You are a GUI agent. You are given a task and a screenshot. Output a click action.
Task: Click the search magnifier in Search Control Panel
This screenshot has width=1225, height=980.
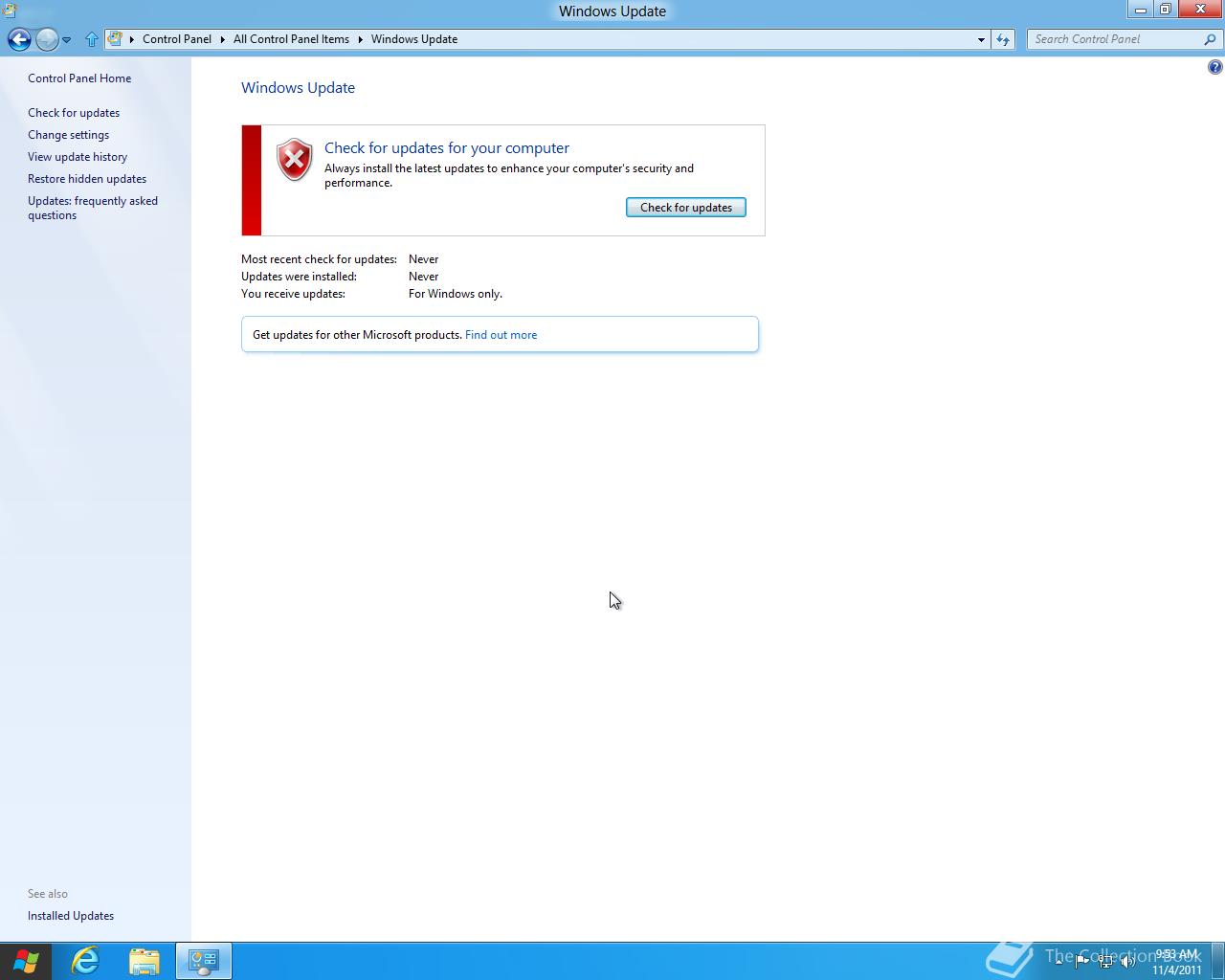1210,39
